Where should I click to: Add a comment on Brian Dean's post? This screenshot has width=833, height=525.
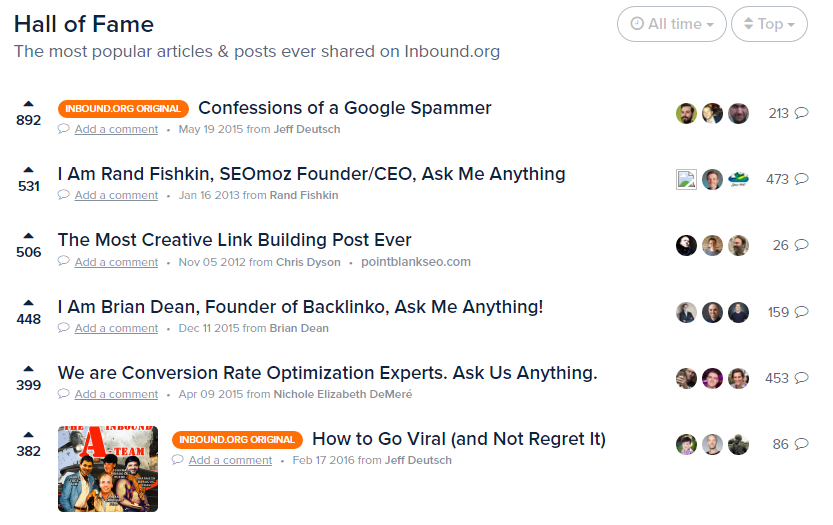click(x=116, y=328)
